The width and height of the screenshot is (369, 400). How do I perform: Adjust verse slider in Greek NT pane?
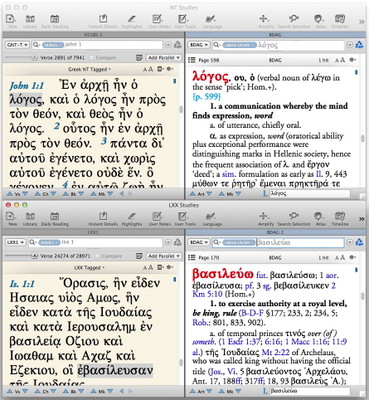(18, 58)
